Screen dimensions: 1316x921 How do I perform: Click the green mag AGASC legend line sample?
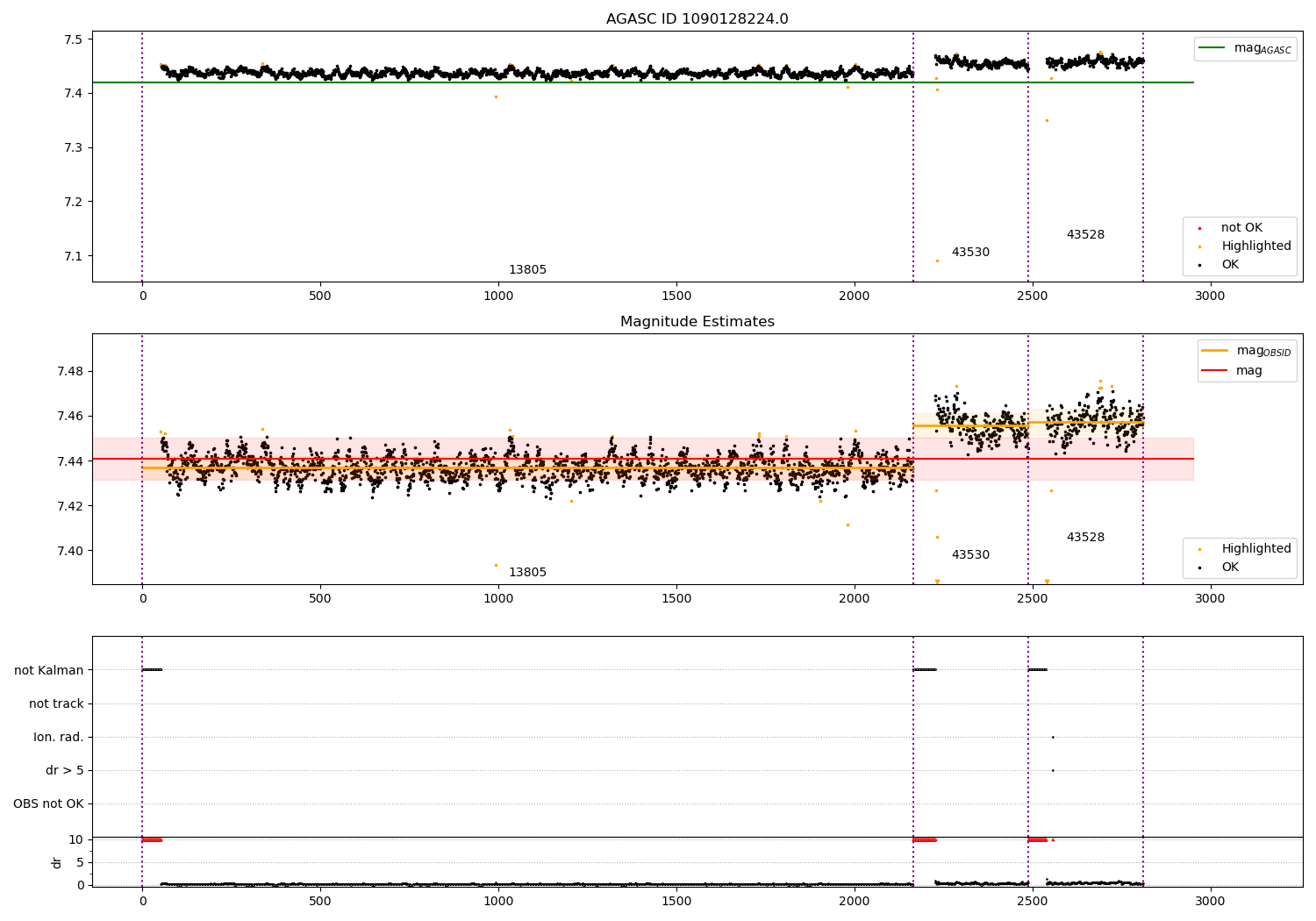tap(1213, 48)
